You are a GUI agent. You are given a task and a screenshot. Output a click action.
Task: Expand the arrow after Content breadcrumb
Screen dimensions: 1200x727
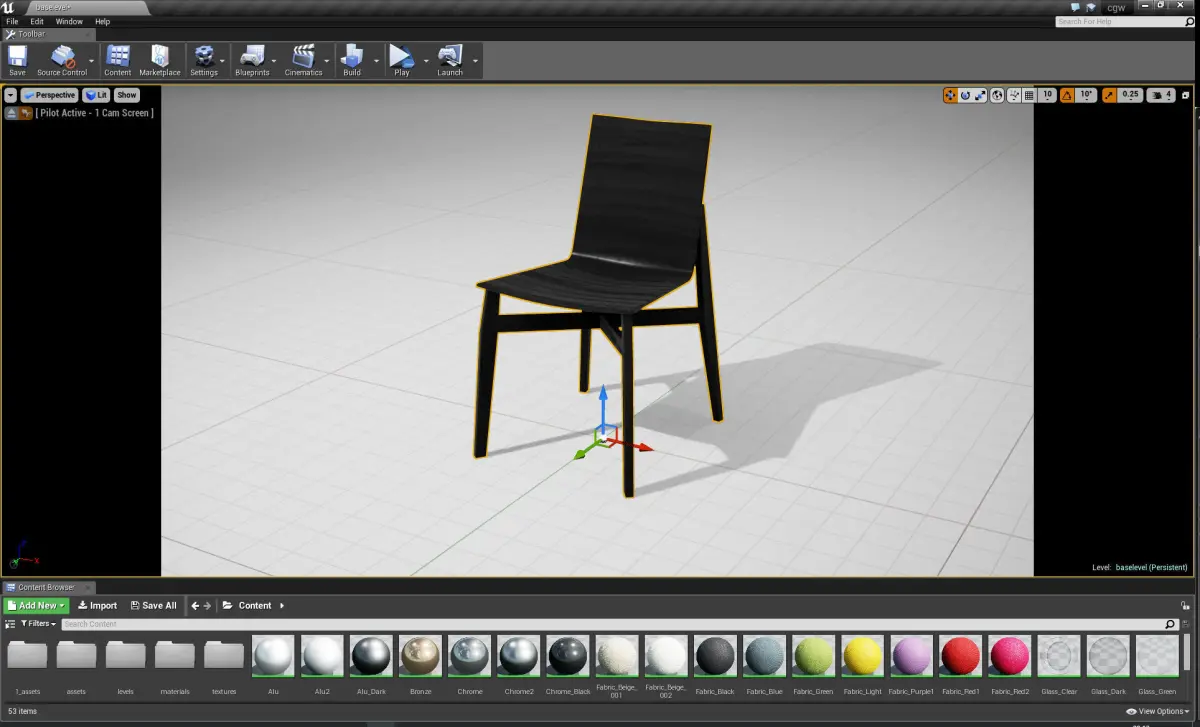coord(282,605)
